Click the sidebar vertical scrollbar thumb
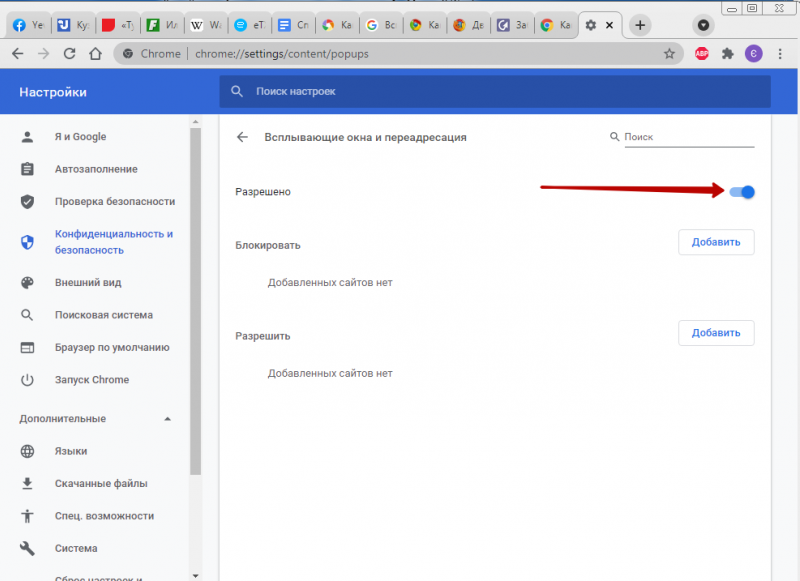This screenshot has height=581, width=800. click(x=195, y=301)
